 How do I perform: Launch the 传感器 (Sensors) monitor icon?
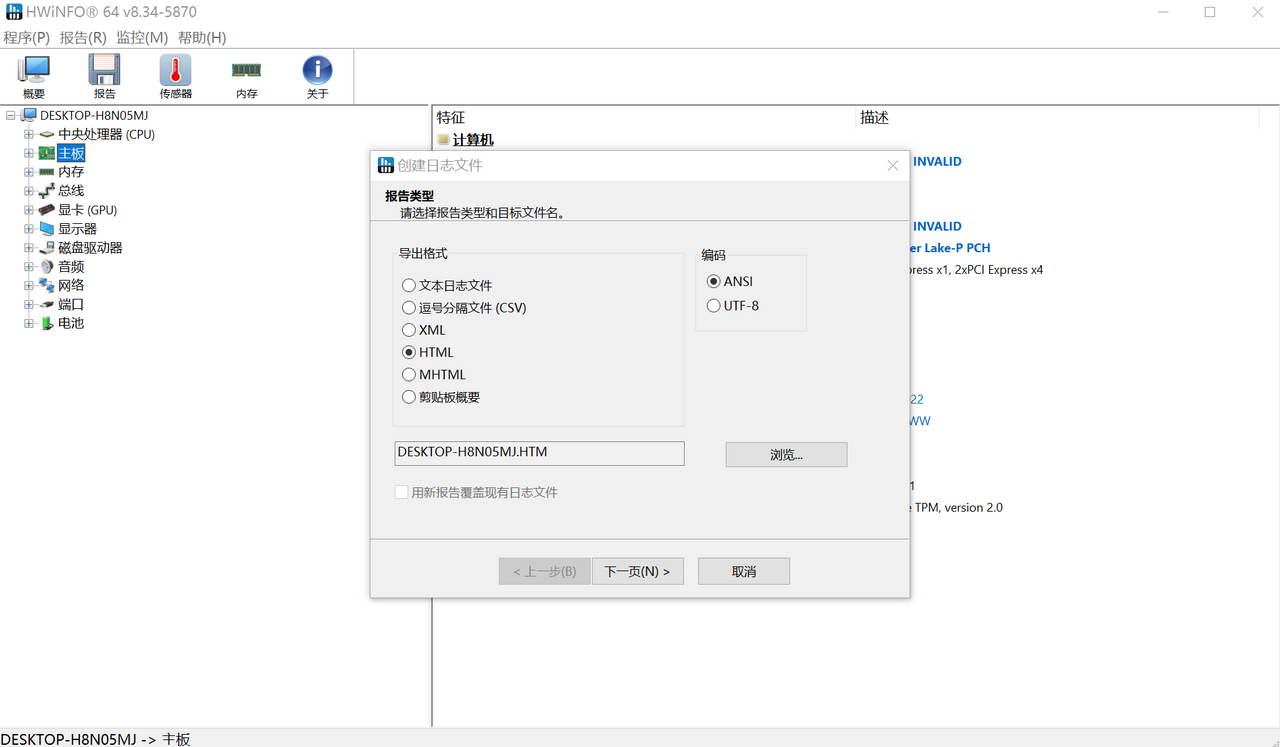pos(174,75)
